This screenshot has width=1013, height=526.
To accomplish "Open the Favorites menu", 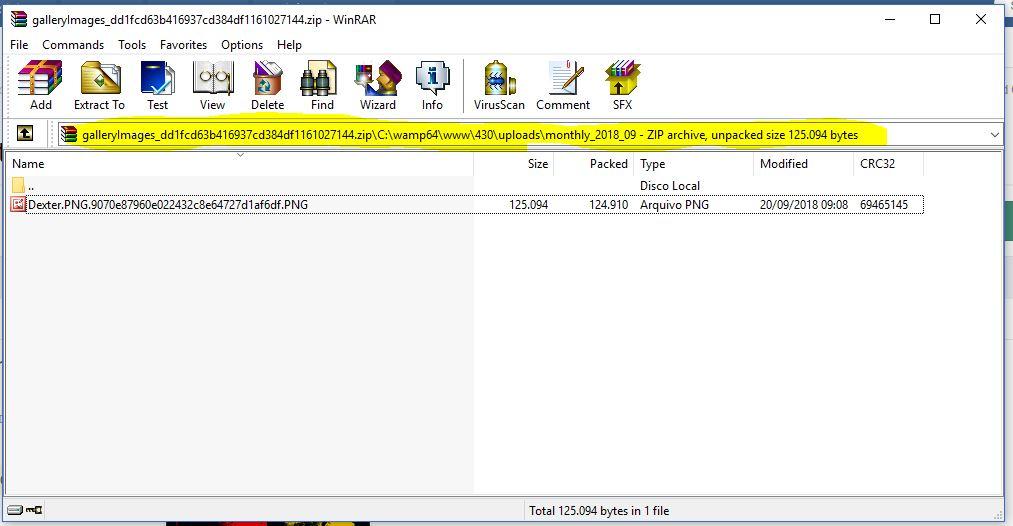I will pos(183,45).
